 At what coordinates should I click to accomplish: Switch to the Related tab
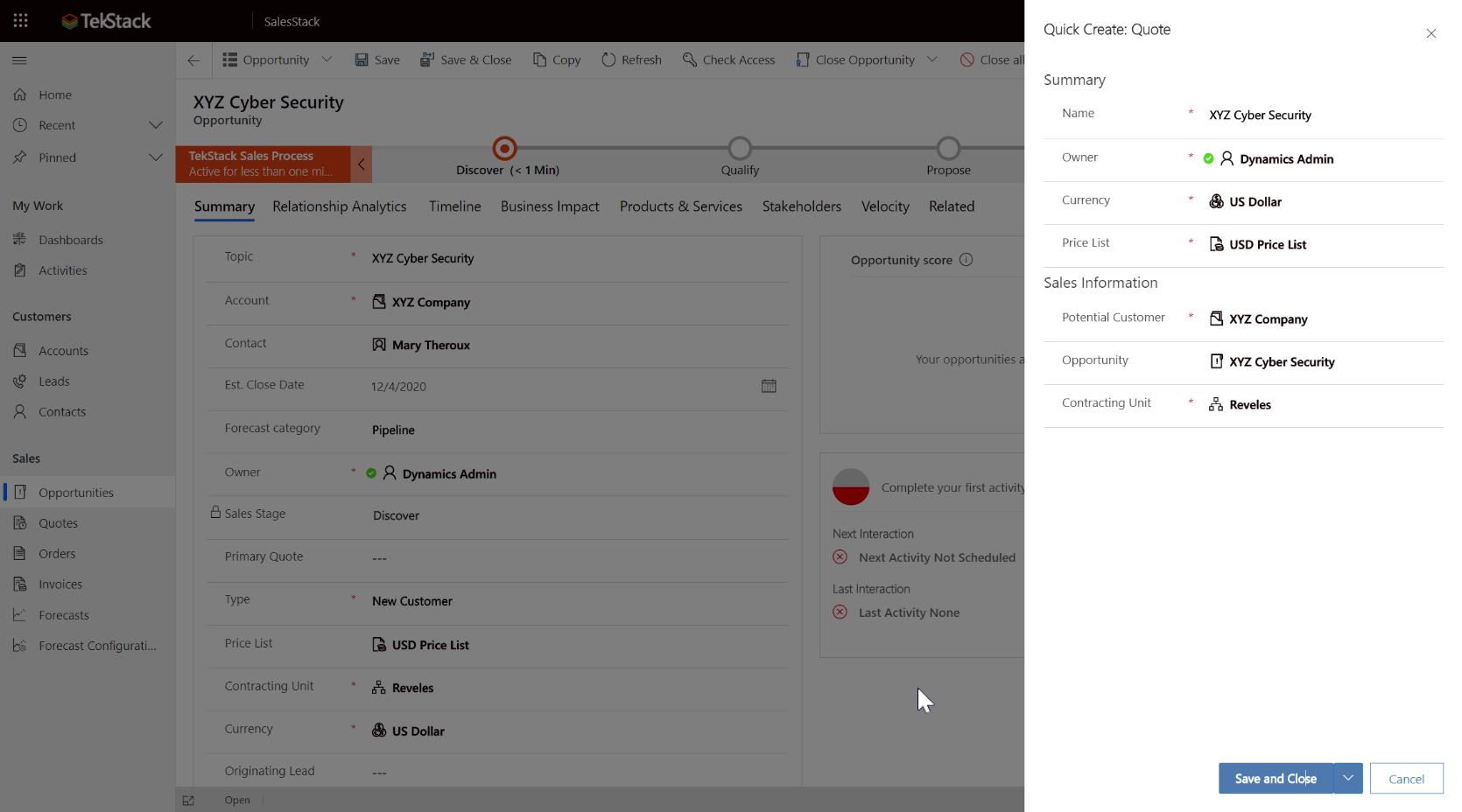click(952, 206)
